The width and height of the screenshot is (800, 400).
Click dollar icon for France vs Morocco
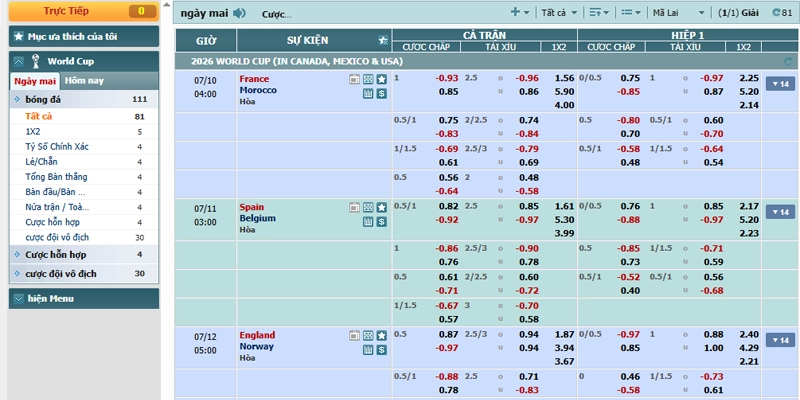click(x=382, y=93)
